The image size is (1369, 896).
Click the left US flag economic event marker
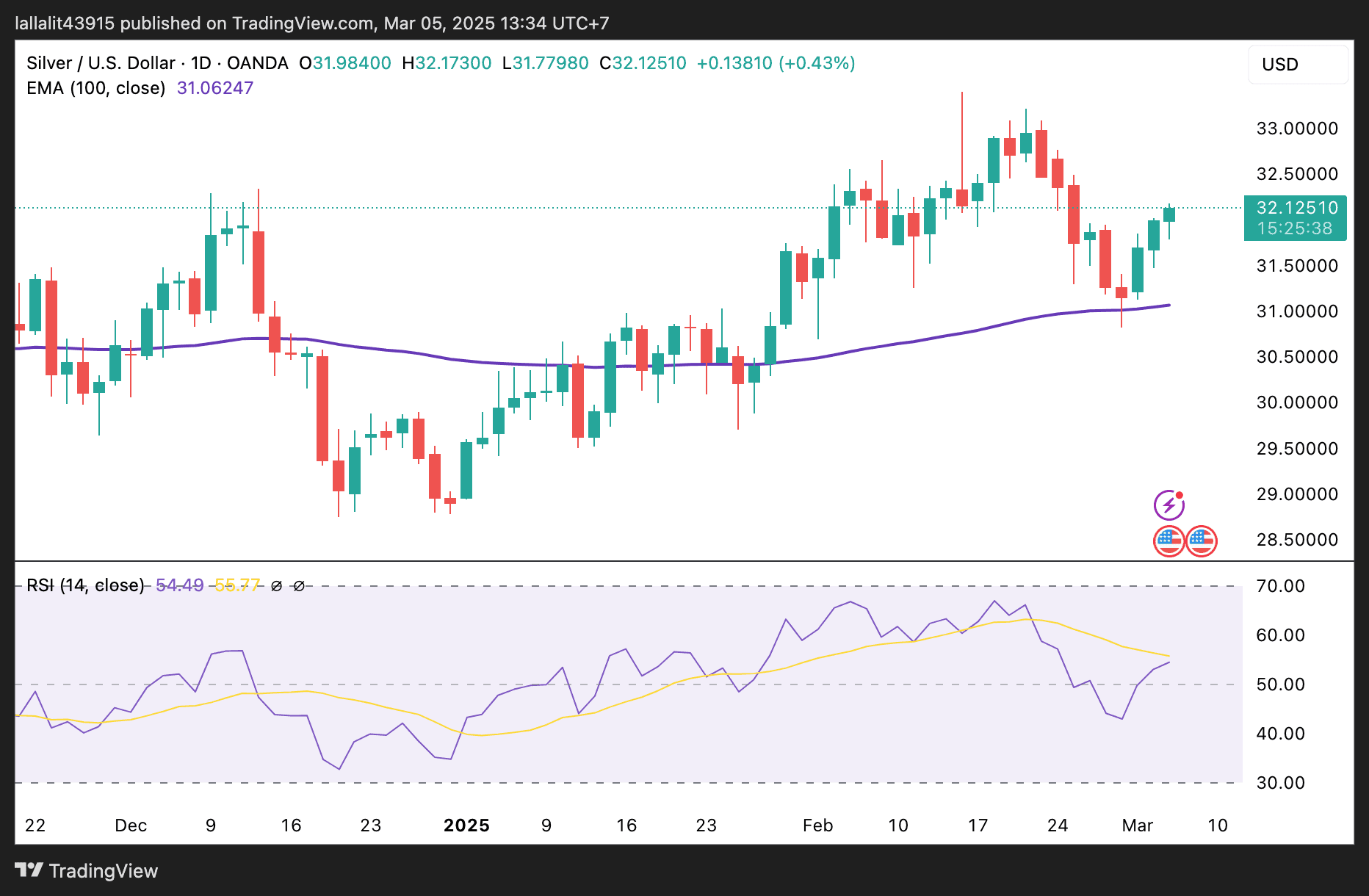[x=1168, y=541]
